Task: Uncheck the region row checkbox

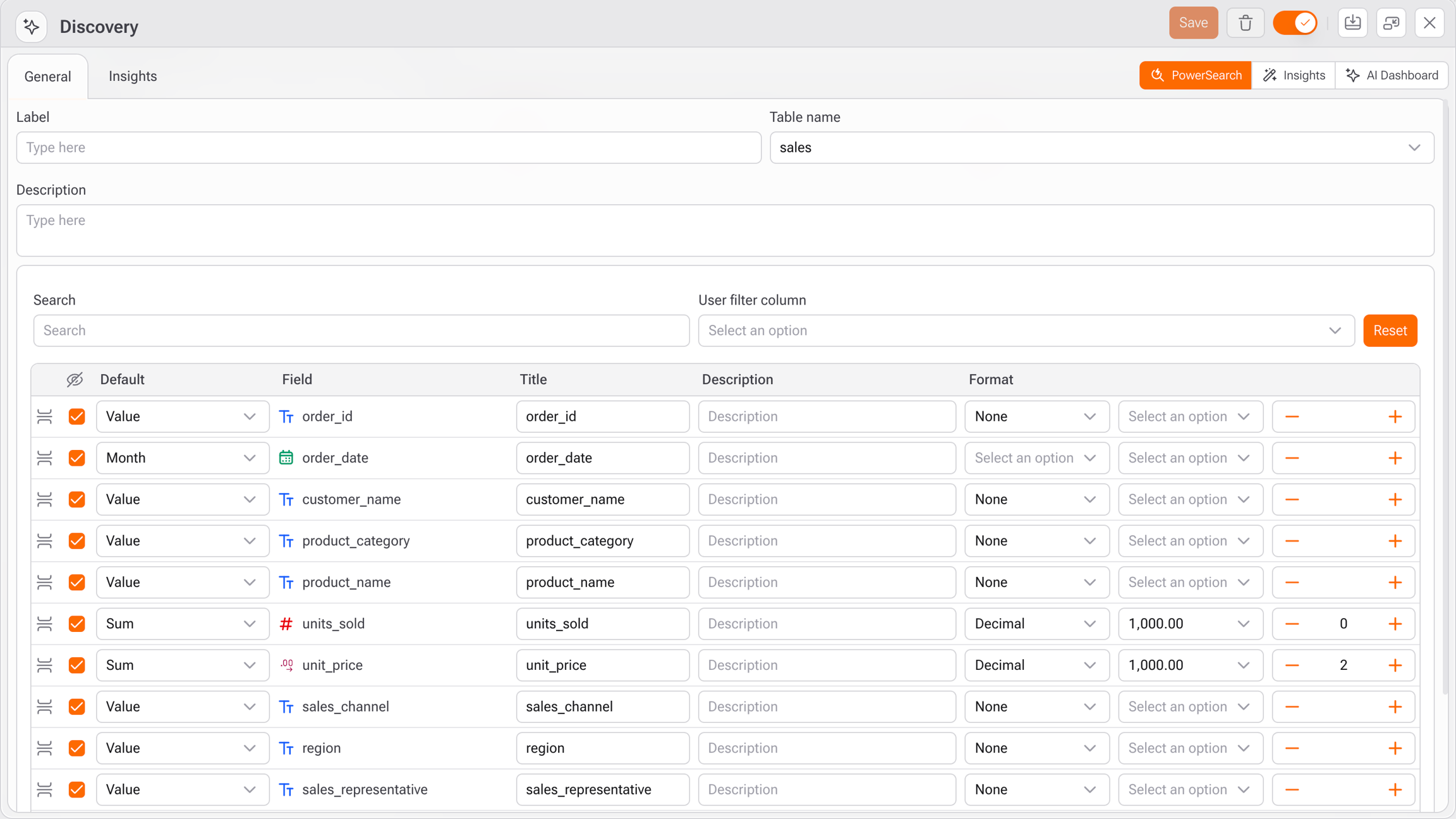Action: pyautogui.click(x=77, y=748)
